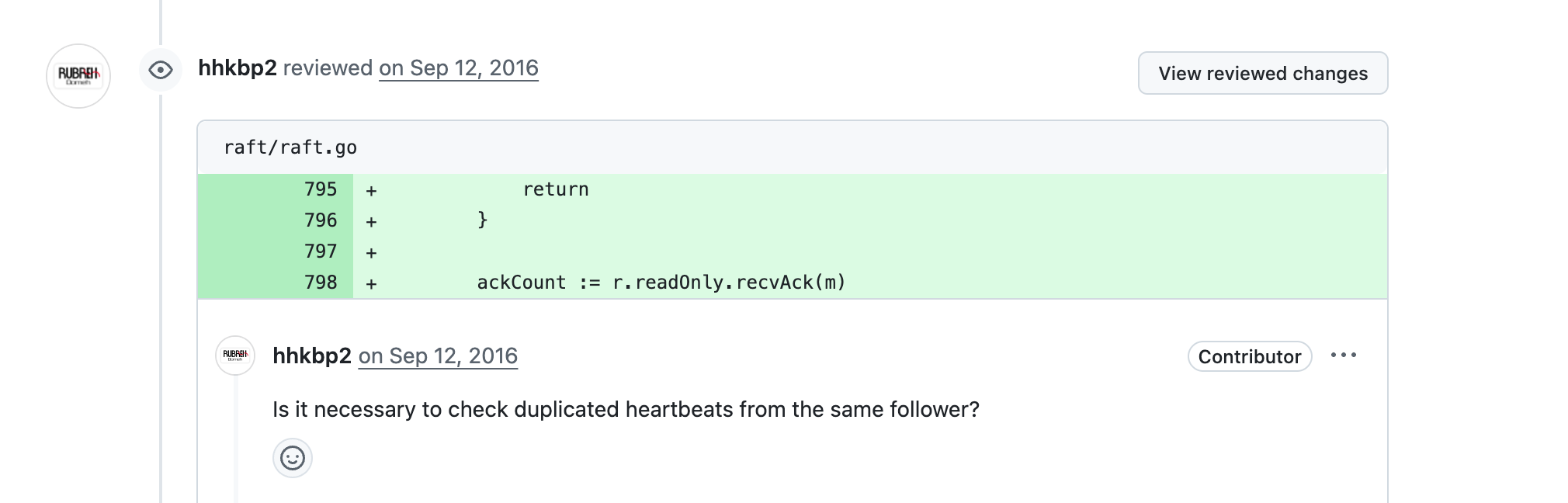Open the hhkbp2 profile link in review header
This screenshot has height=503, width=1568.
point(238,68)
